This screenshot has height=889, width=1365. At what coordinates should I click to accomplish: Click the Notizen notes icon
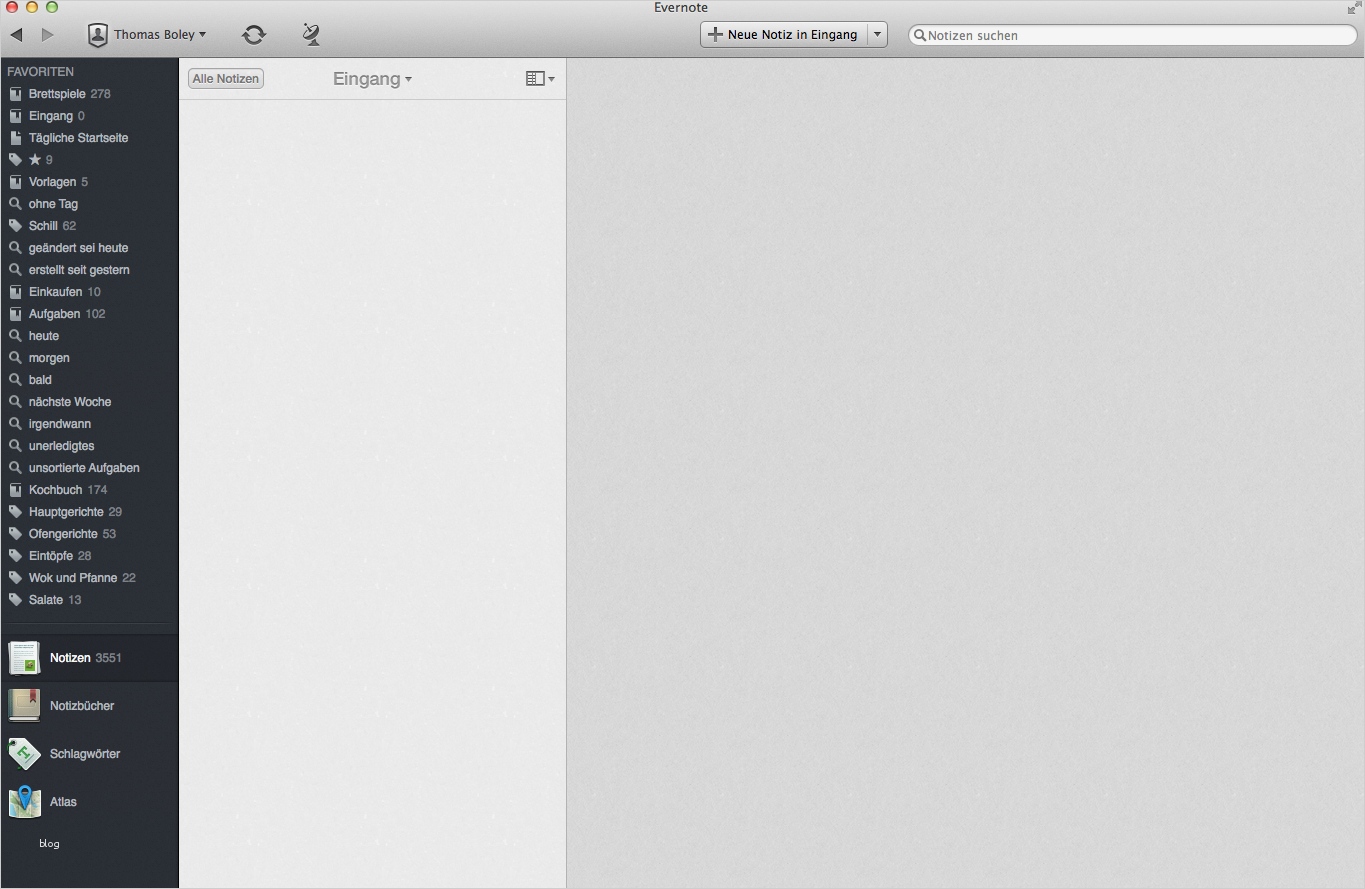coord(24,658)
